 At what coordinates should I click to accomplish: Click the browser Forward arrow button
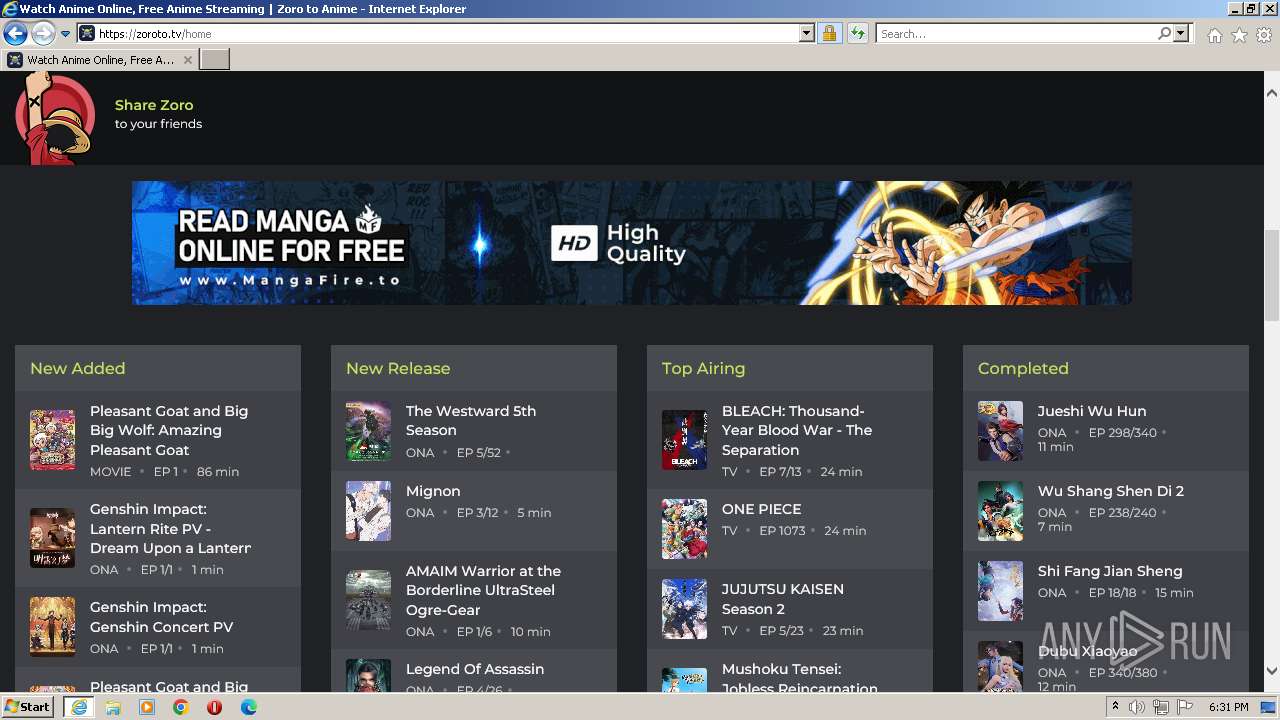click(43, 33)
